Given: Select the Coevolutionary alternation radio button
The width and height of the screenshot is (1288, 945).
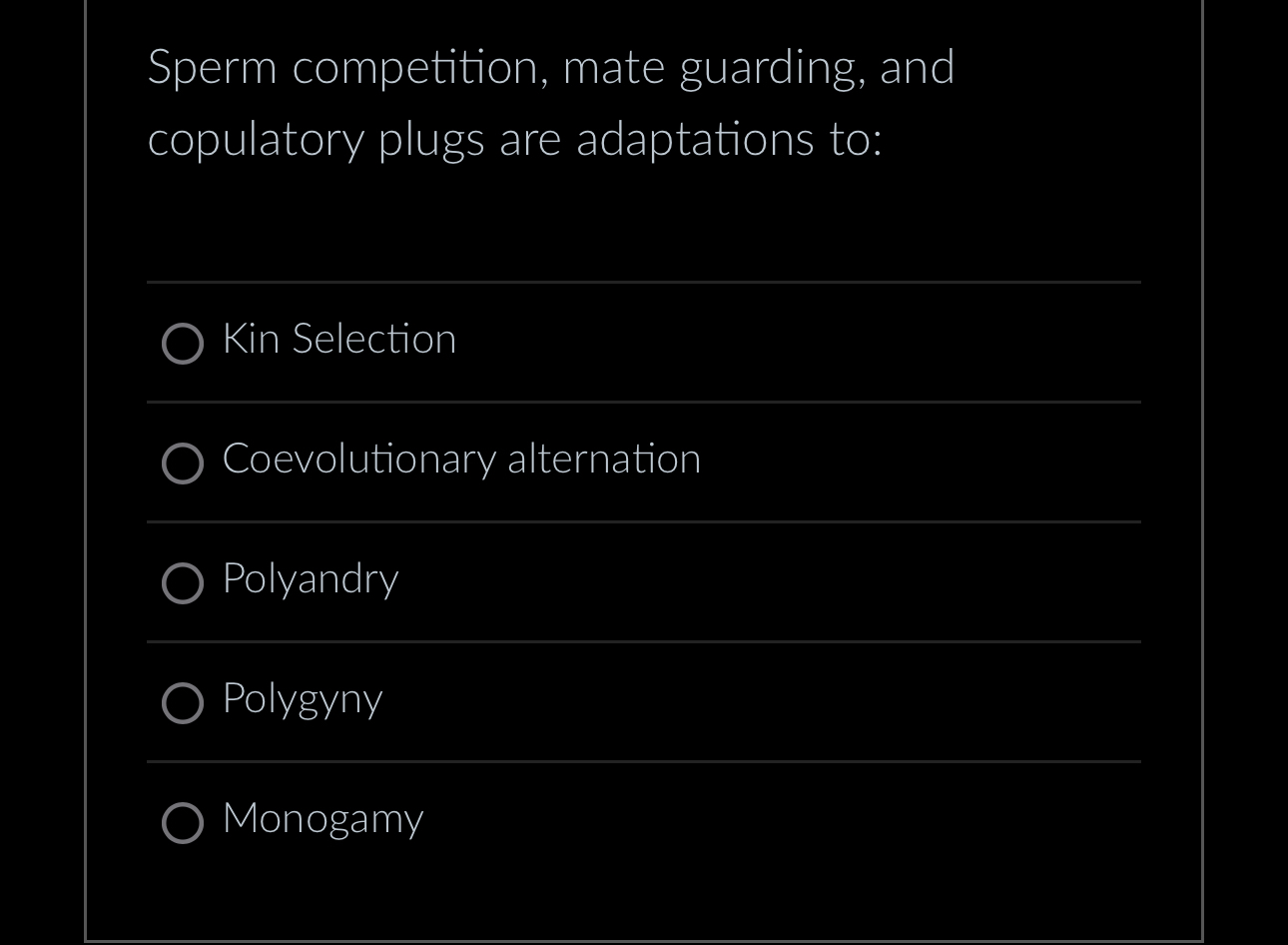Looking at the screenshot, I should [x=183, y=464].
